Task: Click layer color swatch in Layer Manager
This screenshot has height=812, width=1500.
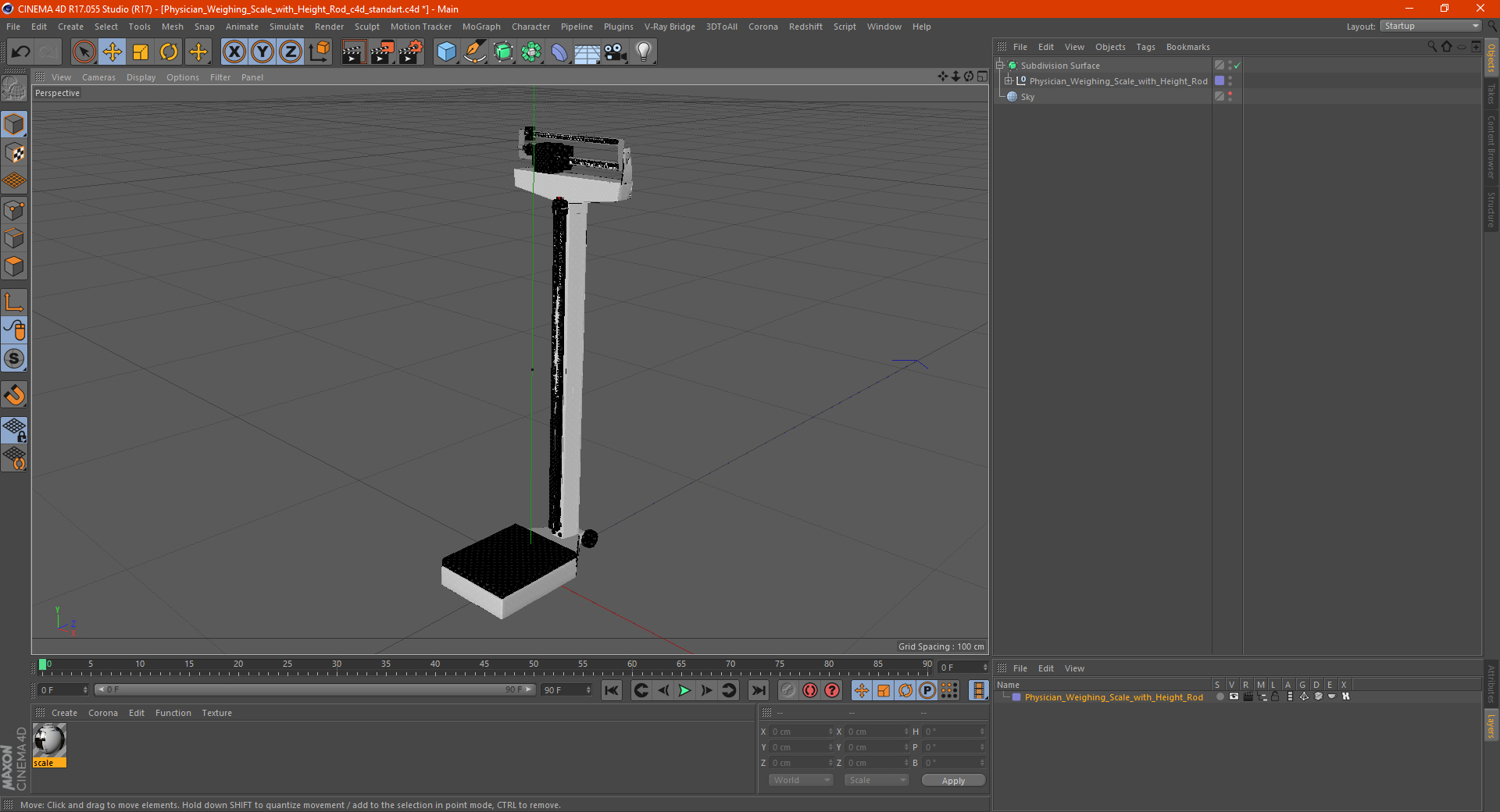Action: (x=1016, y=697)
